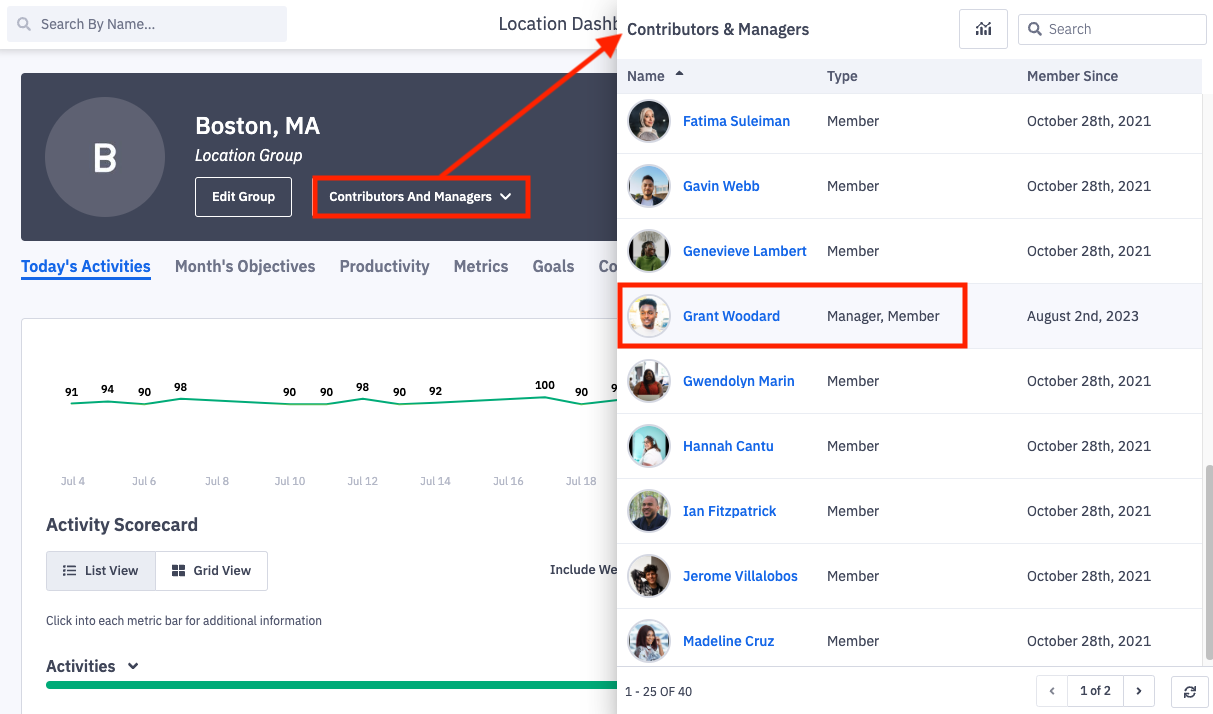
Task: Open Genevieve Lambert's profile link
Action: pos(745,251)
